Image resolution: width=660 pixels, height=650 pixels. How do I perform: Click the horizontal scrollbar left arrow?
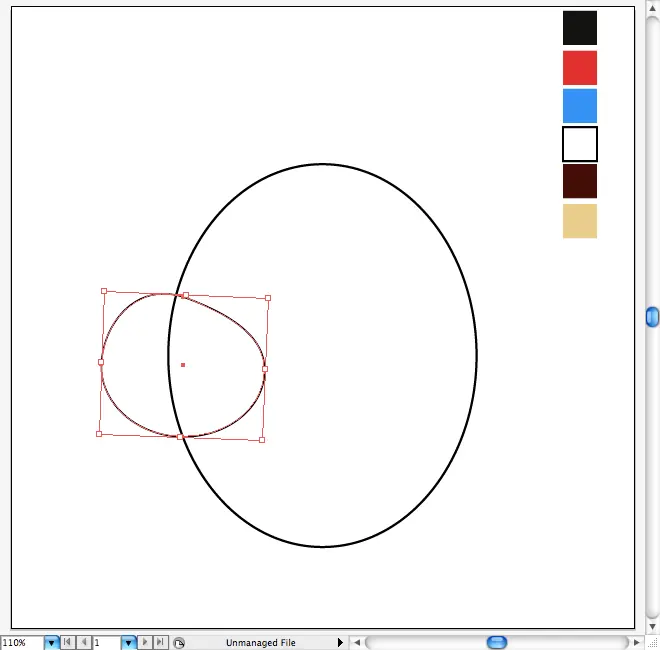tap(357, 642)
